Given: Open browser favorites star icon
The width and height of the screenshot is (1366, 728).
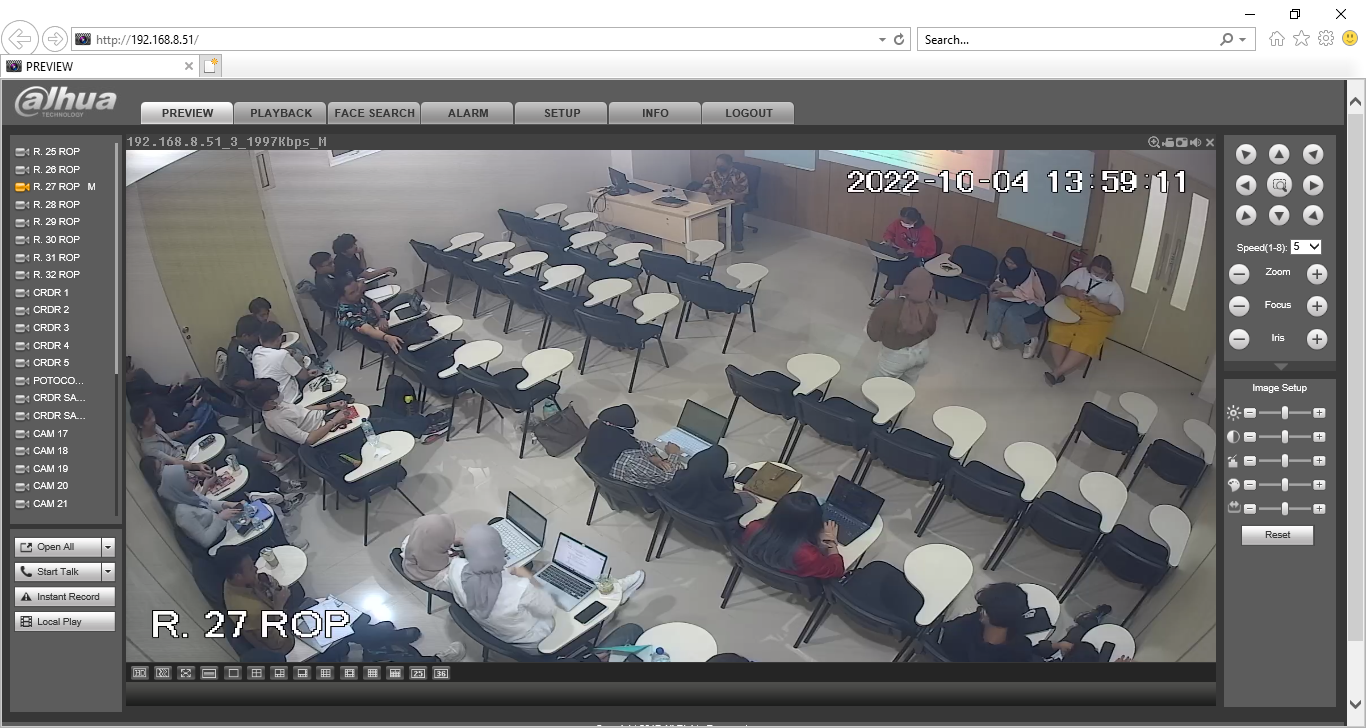Looking at the screenshot, I should (1301, 38).
